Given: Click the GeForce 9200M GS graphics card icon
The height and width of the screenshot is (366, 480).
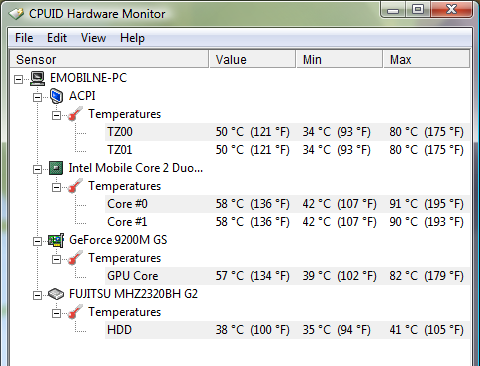Looking at the screenshot, I should point(56,240).
